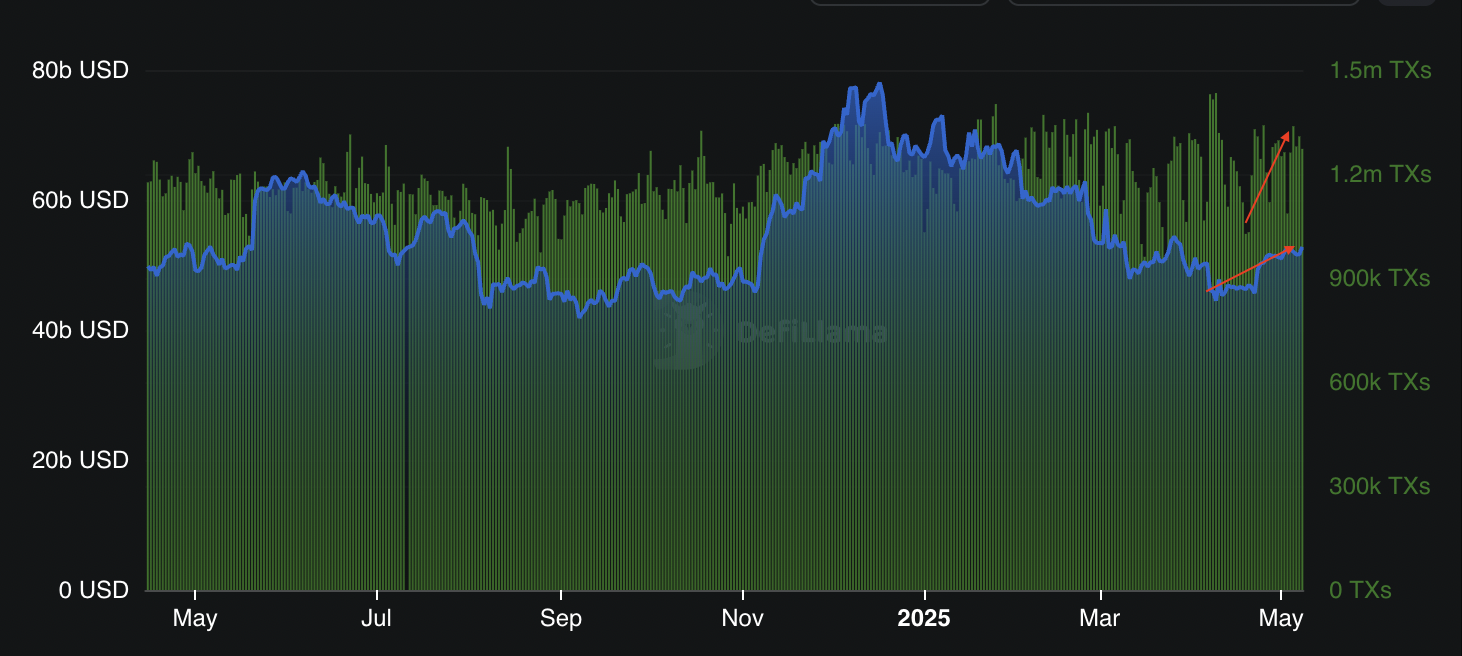
Task: Click the 1.5m TXs axis label
Action: pos(1380,71)
